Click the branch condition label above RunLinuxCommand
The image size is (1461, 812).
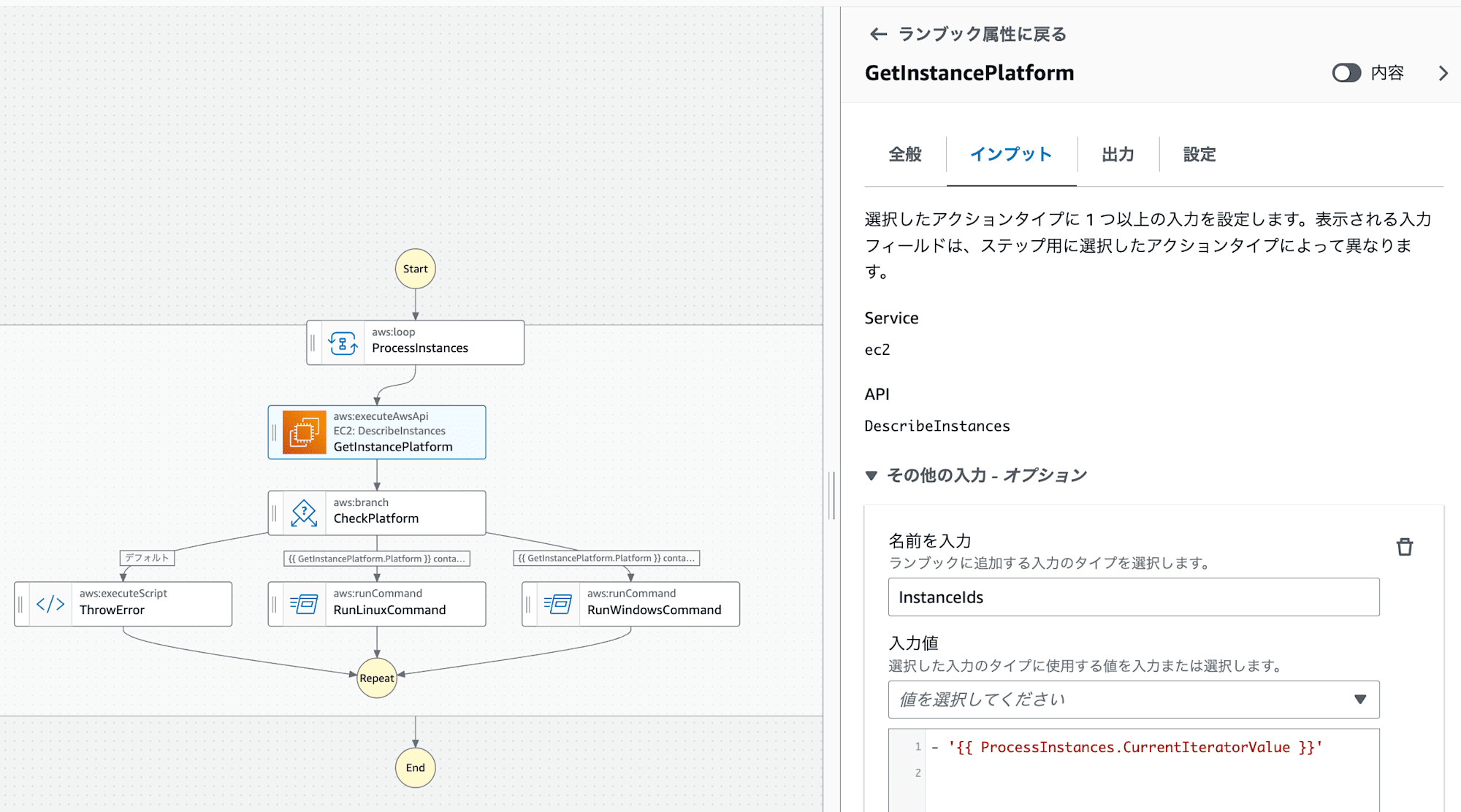(x=377, y=559)
